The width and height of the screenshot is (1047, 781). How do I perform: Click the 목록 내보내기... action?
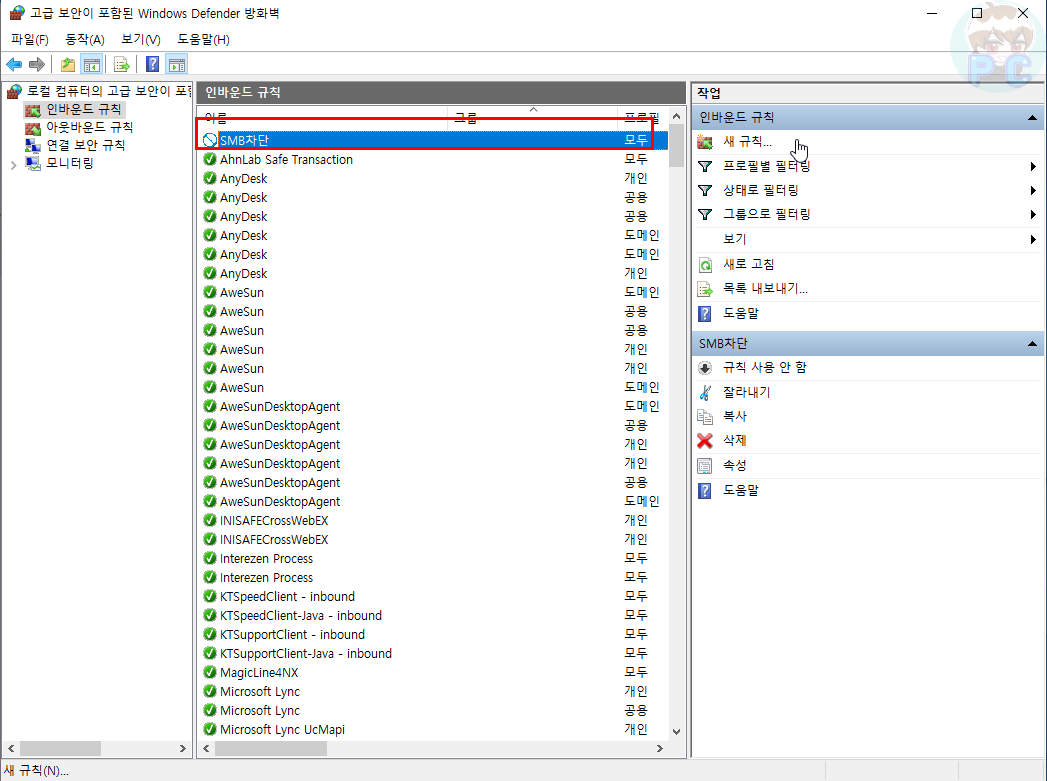click(765, 288)
